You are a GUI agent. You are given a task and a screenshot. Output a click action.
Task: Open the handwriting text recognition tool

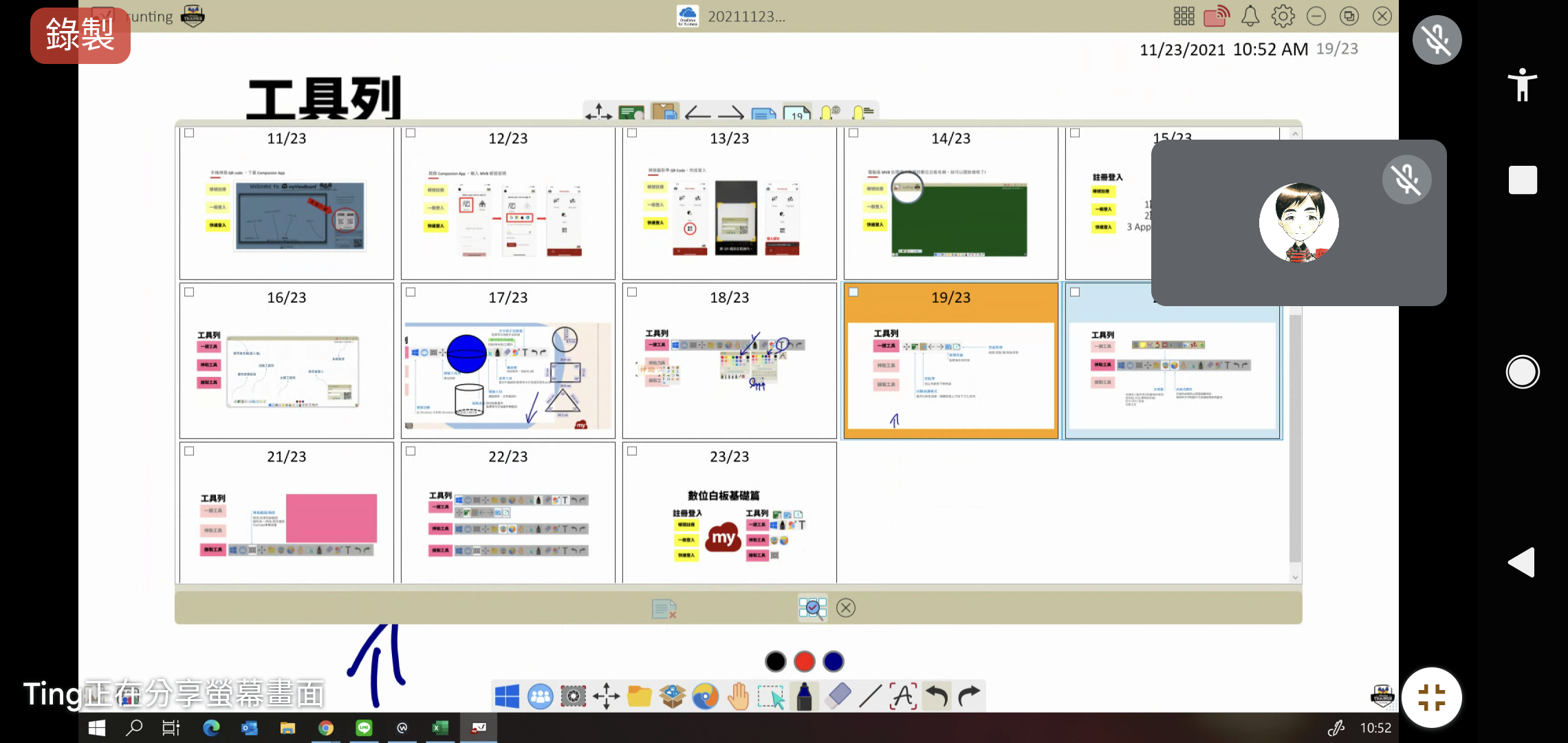(x=903, y=696)
